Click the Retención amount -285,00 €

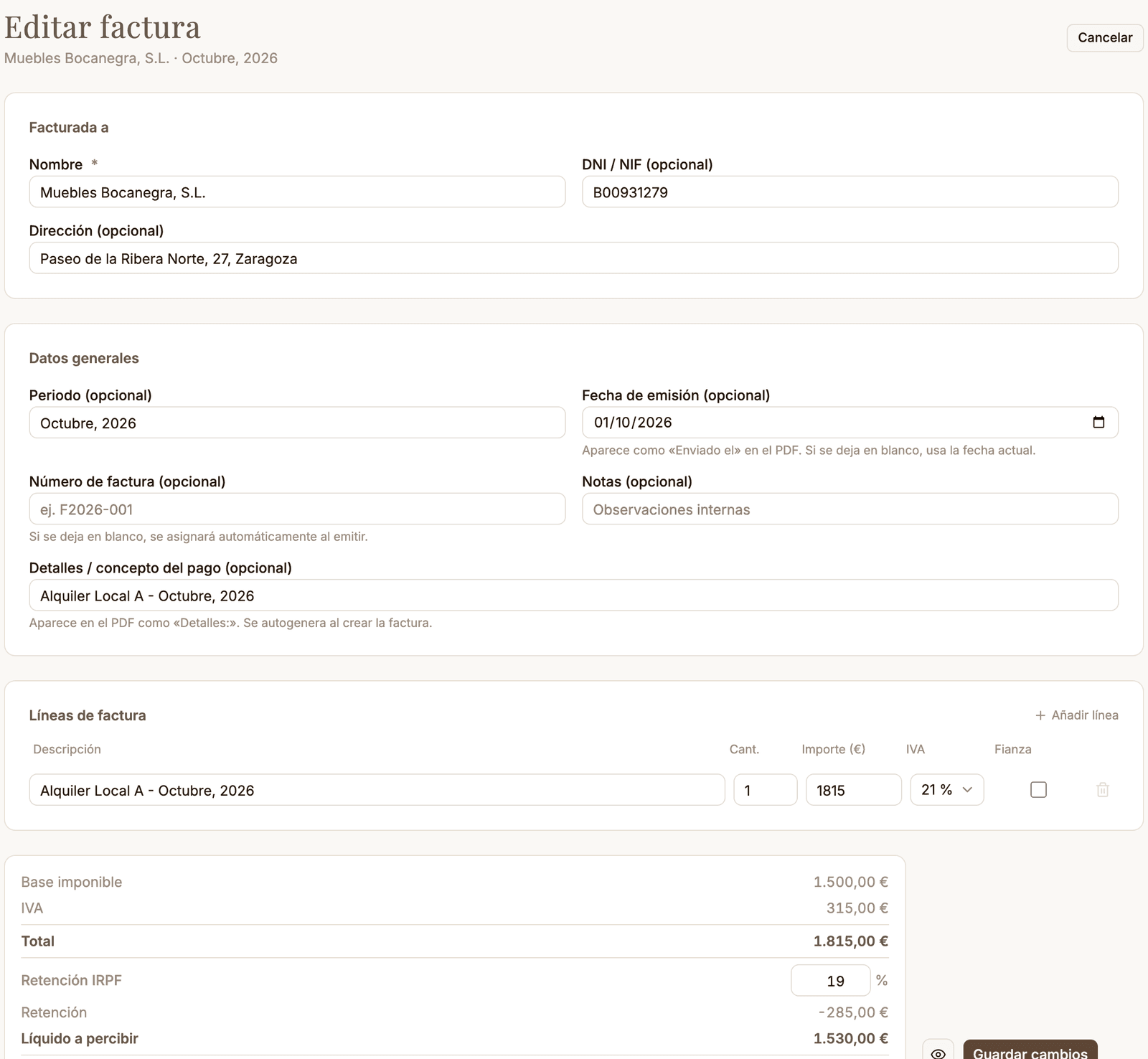click(x=853, y=1012)
